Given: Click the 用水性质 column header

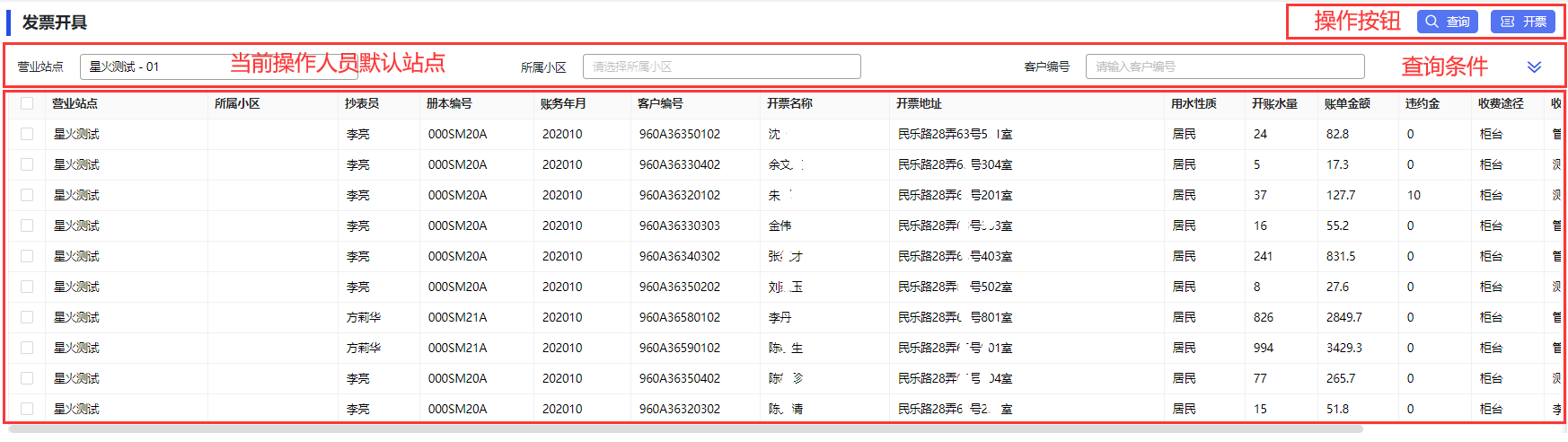Looking at the screenshot, I should (x=1194, y=103).
